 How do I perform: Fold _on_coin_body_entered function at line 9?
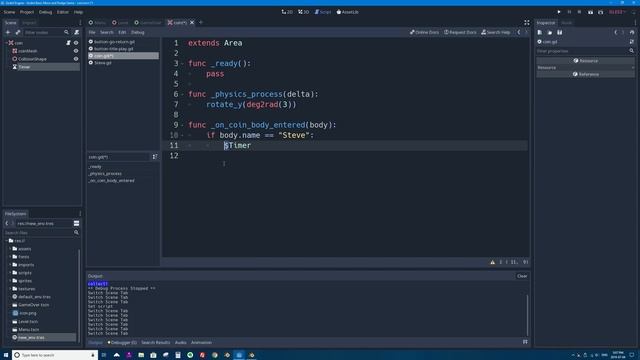[x=182, y=125]
